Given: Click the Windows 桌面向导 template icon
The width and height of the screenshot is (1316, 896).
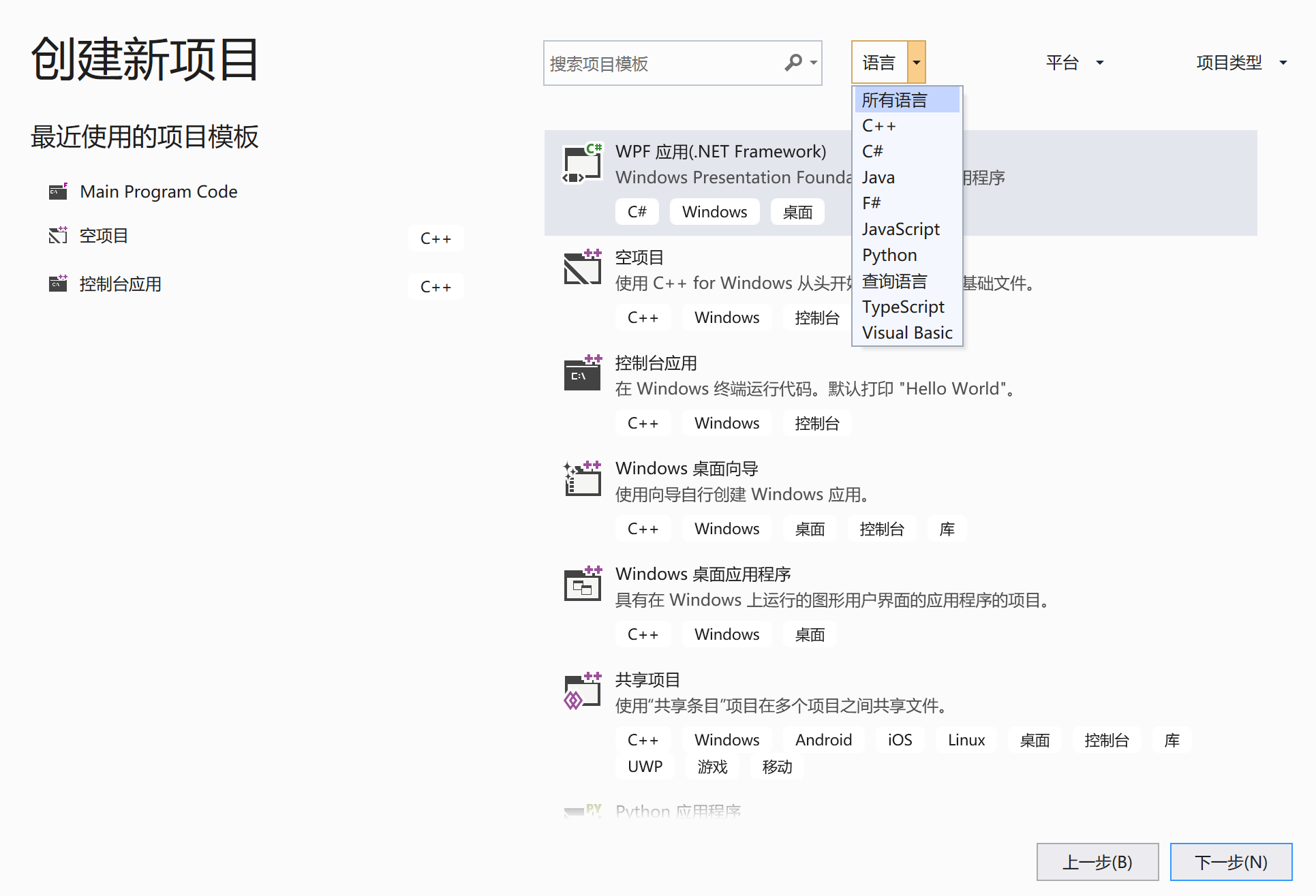Looking at the screenshot, I should click(x=583, y=479).
